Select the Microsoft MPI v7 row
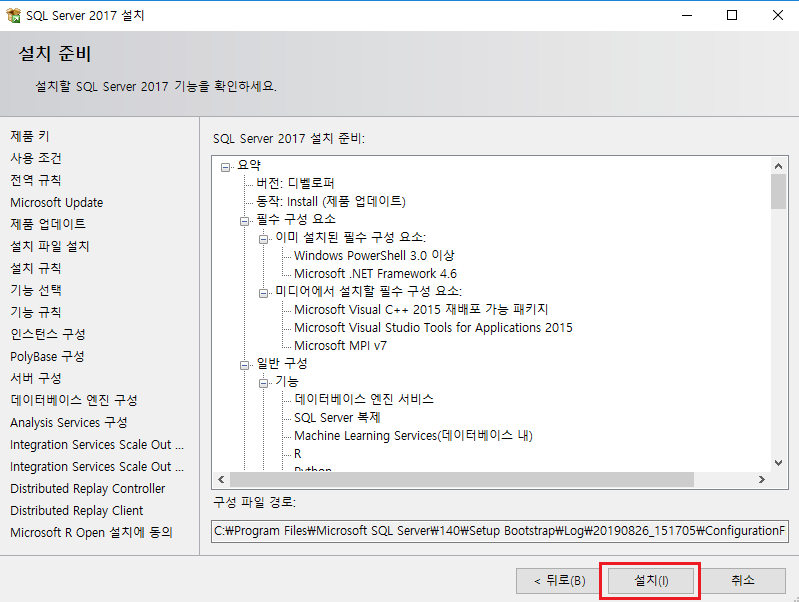Image resolution: width=799 pixels, height=602 pixels. click(x=340, y=346)
